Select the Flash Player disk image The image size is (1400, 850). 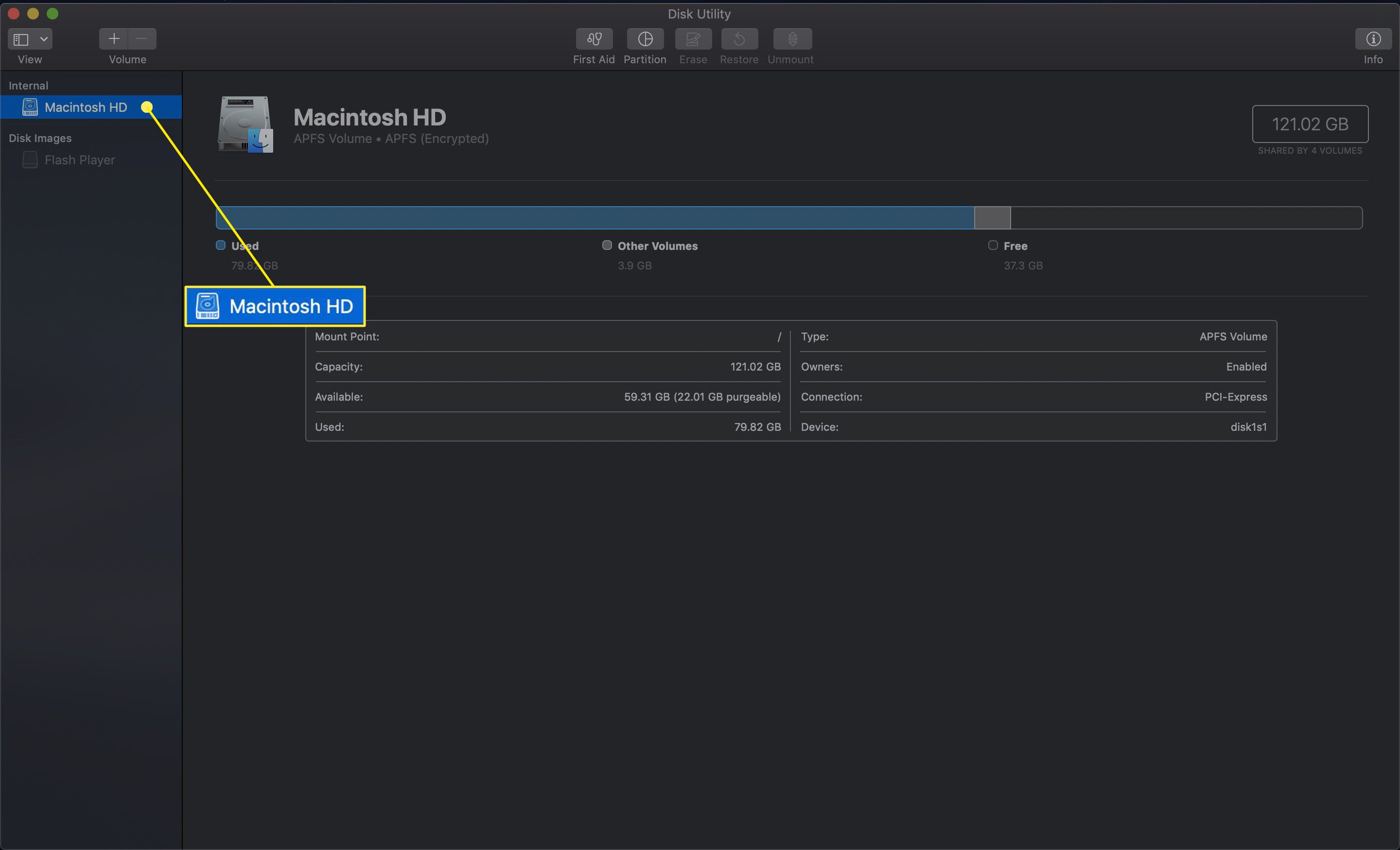(91, 159)
